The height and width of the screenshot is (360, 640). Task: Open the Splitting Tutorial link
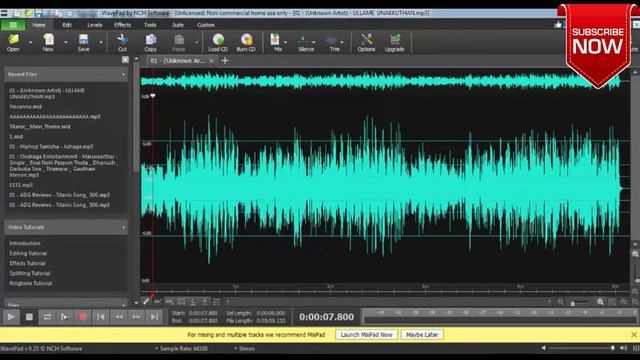point(30,273)
